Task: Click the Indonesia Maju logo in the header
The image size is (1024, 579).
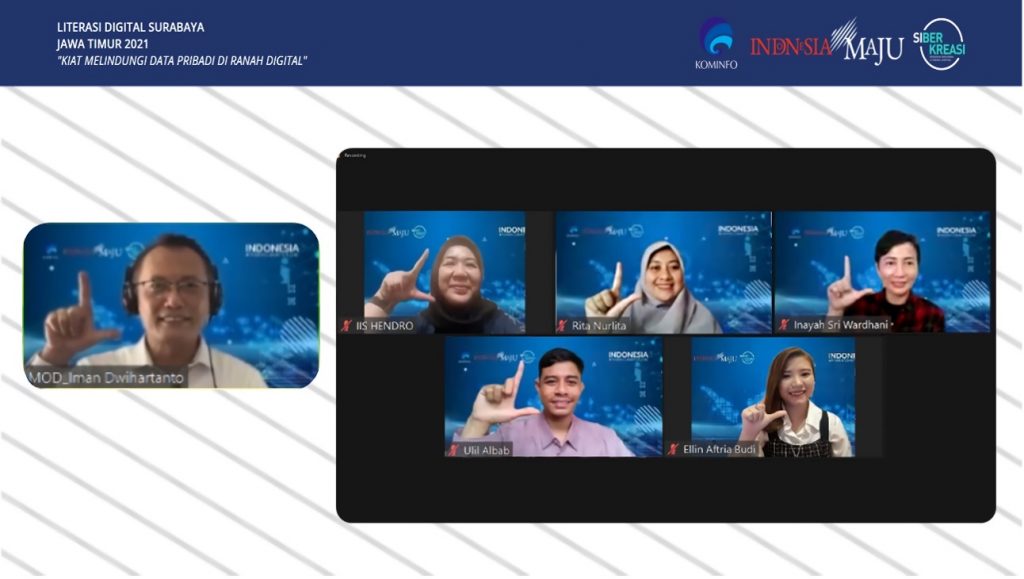Action: pos(827,44)
